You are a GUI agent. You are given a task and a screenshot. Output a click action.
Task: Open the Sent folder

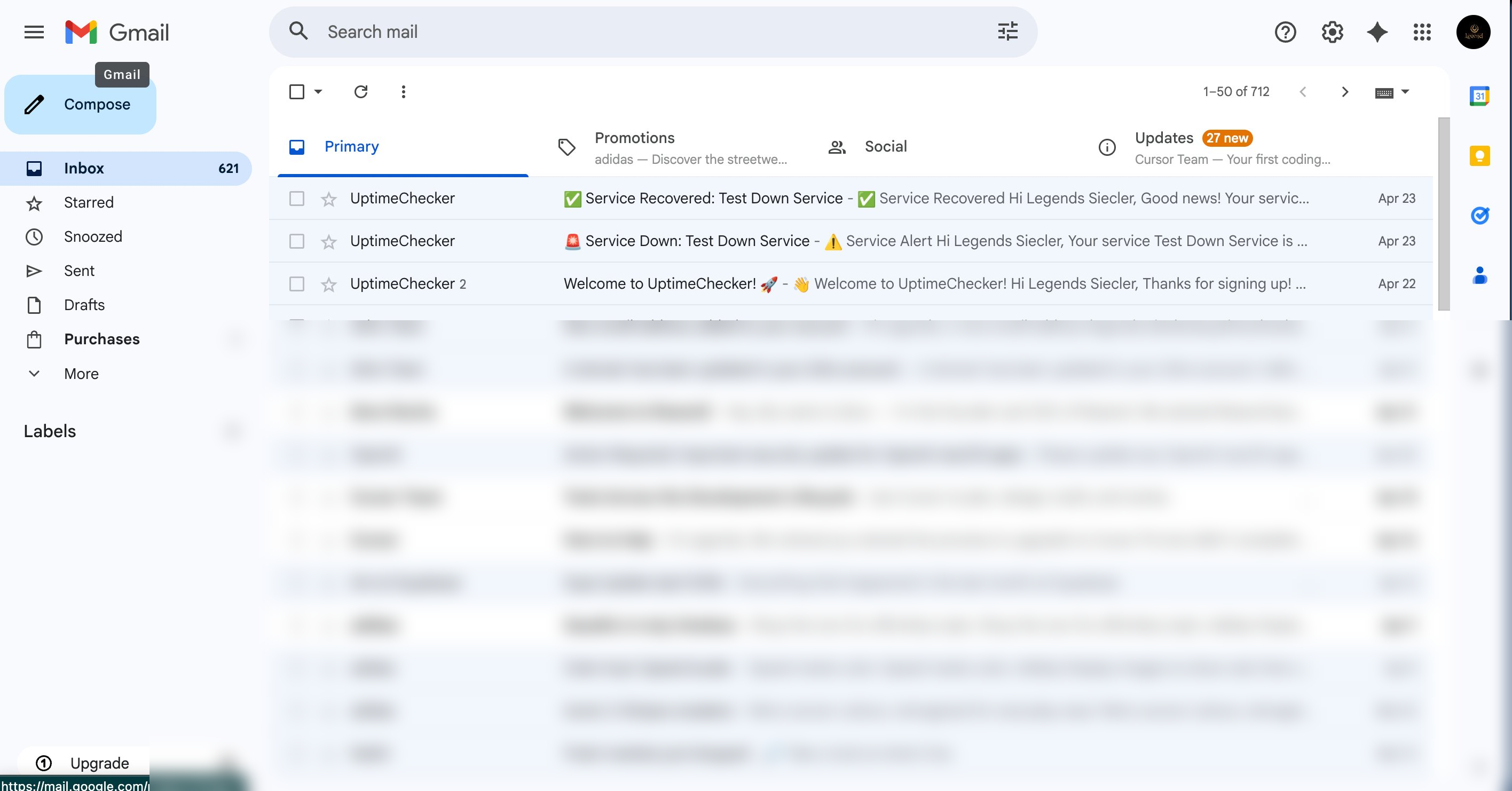pos(125,271)
